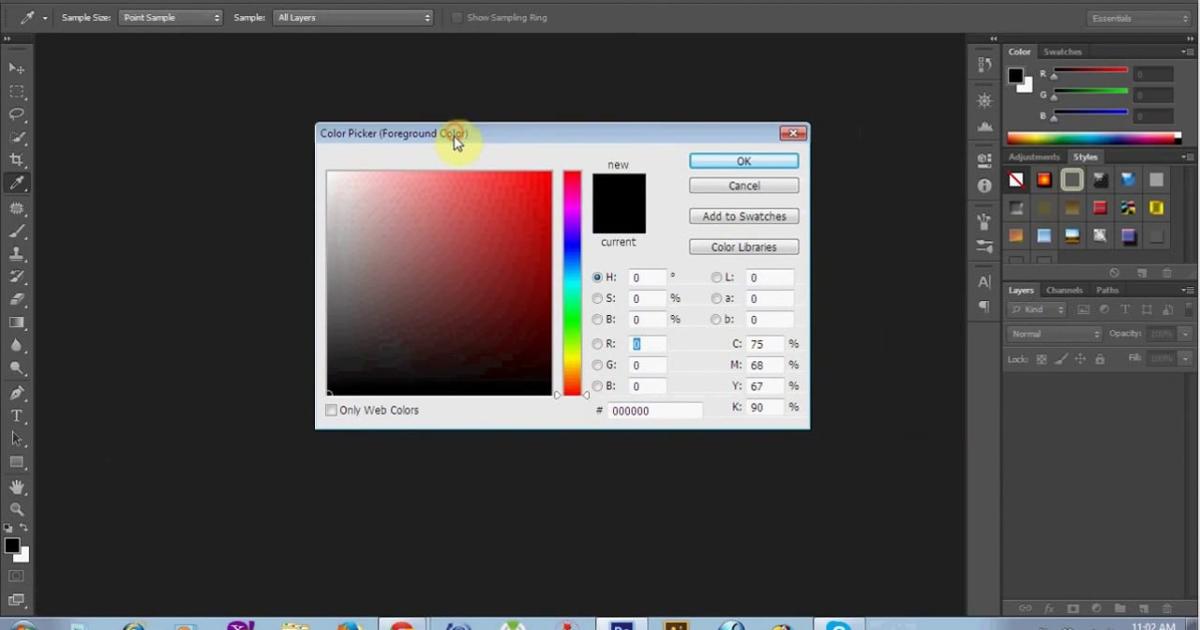Screen dimensions: 1200x630
Task: Open the Sample All Layers dropdown
Action: click(x=353, y=17)
